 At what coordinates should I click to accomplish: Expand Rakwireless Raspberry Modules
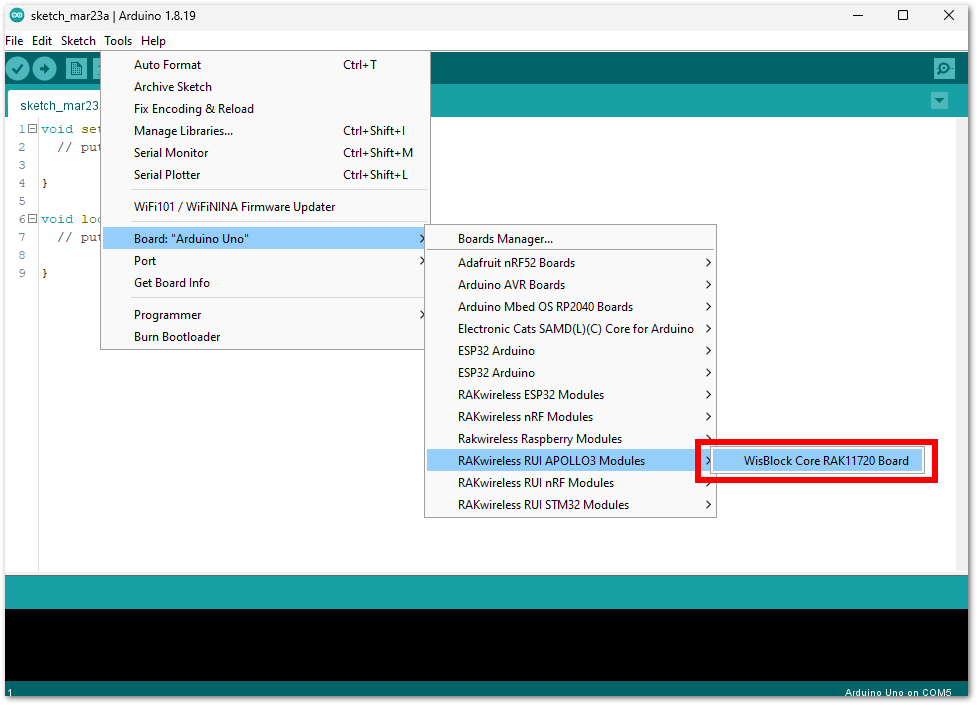[570, 439]
